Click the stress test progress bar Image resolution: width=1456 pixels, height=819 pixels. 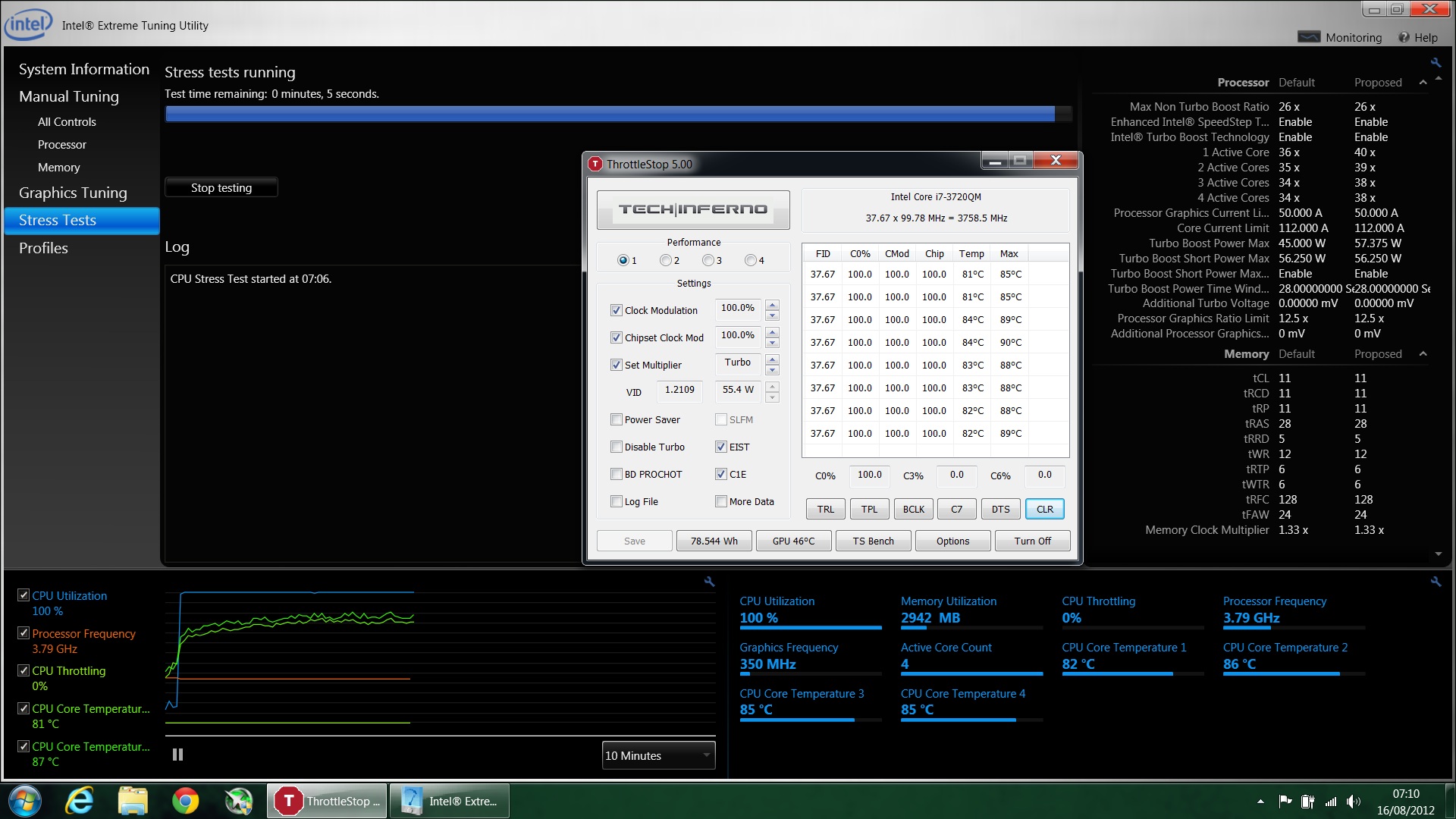click(618, 115)
